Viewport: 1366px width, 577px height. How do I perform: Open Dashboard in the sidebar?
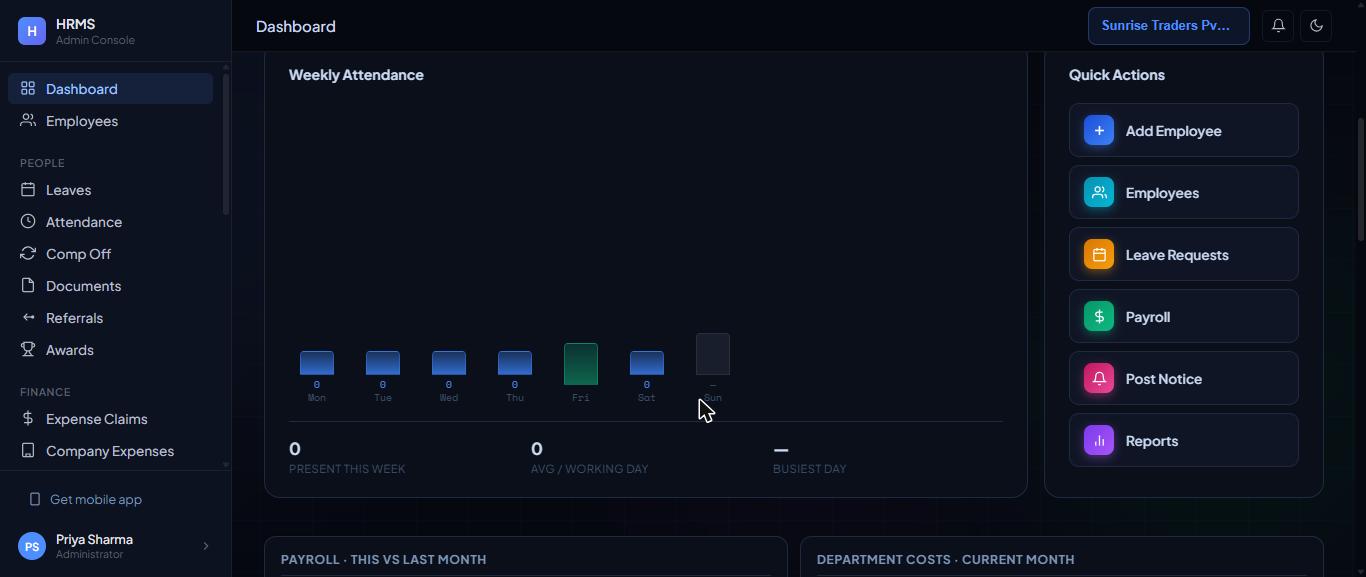110,88
